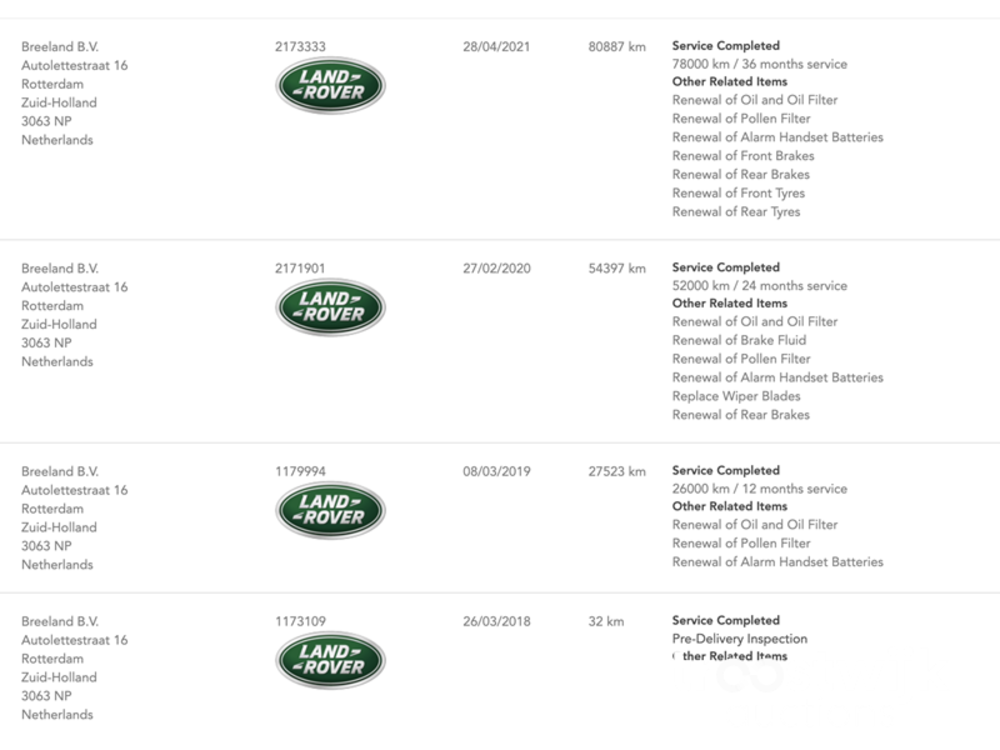
Task: Click the Land Rover logo under record 2173333
Action: pos(330,86)
